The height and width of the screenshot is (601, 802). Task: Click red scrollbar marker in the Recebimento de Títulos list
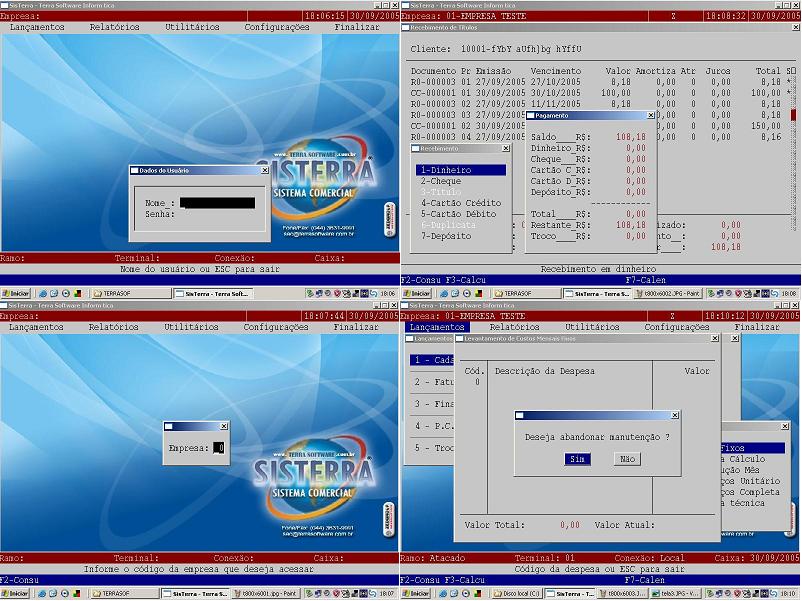click(x=793, y=115)
